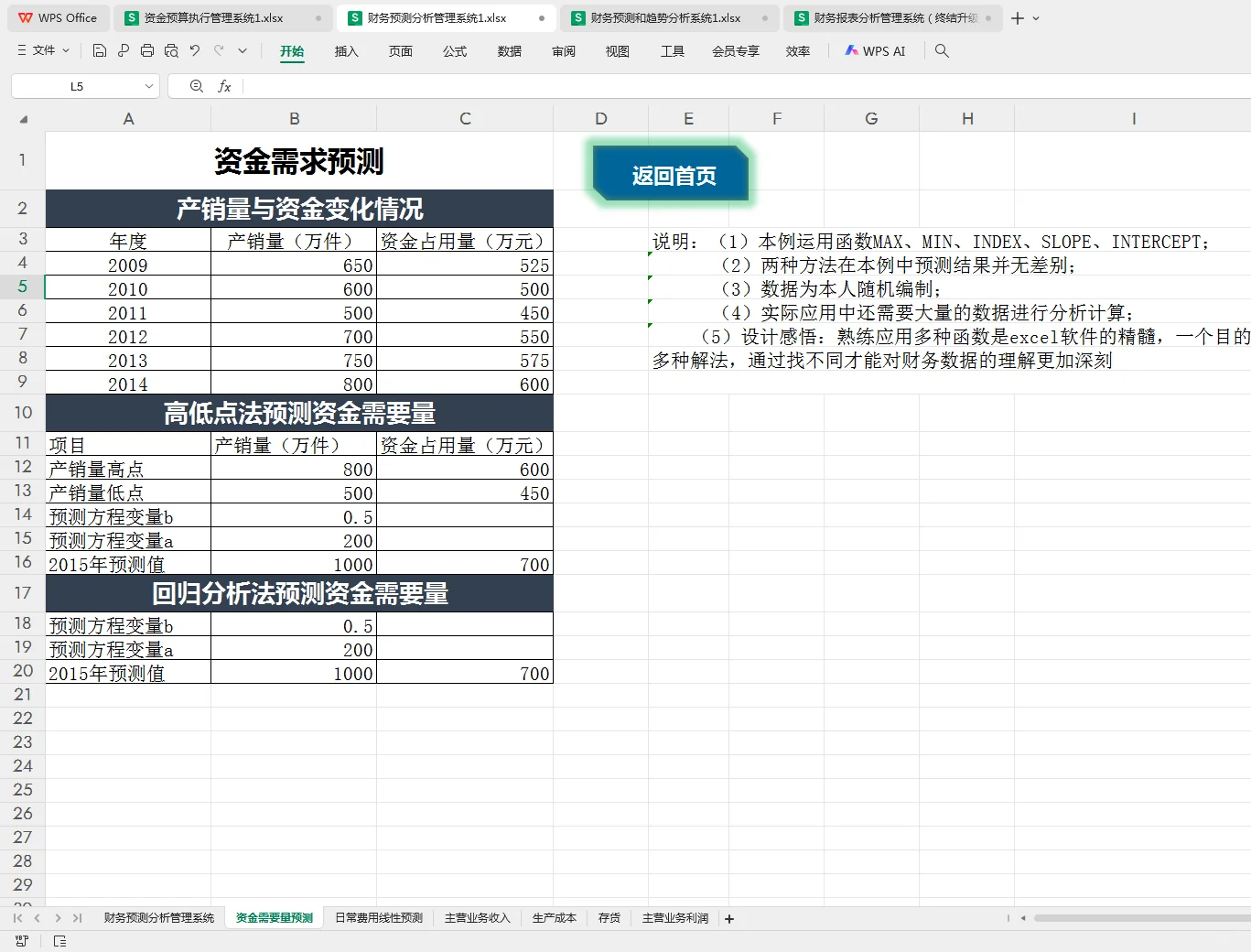Viewport: 1251px width, 952px height.
Task: Go to the first sheet arrow
Action: point(17,918)
